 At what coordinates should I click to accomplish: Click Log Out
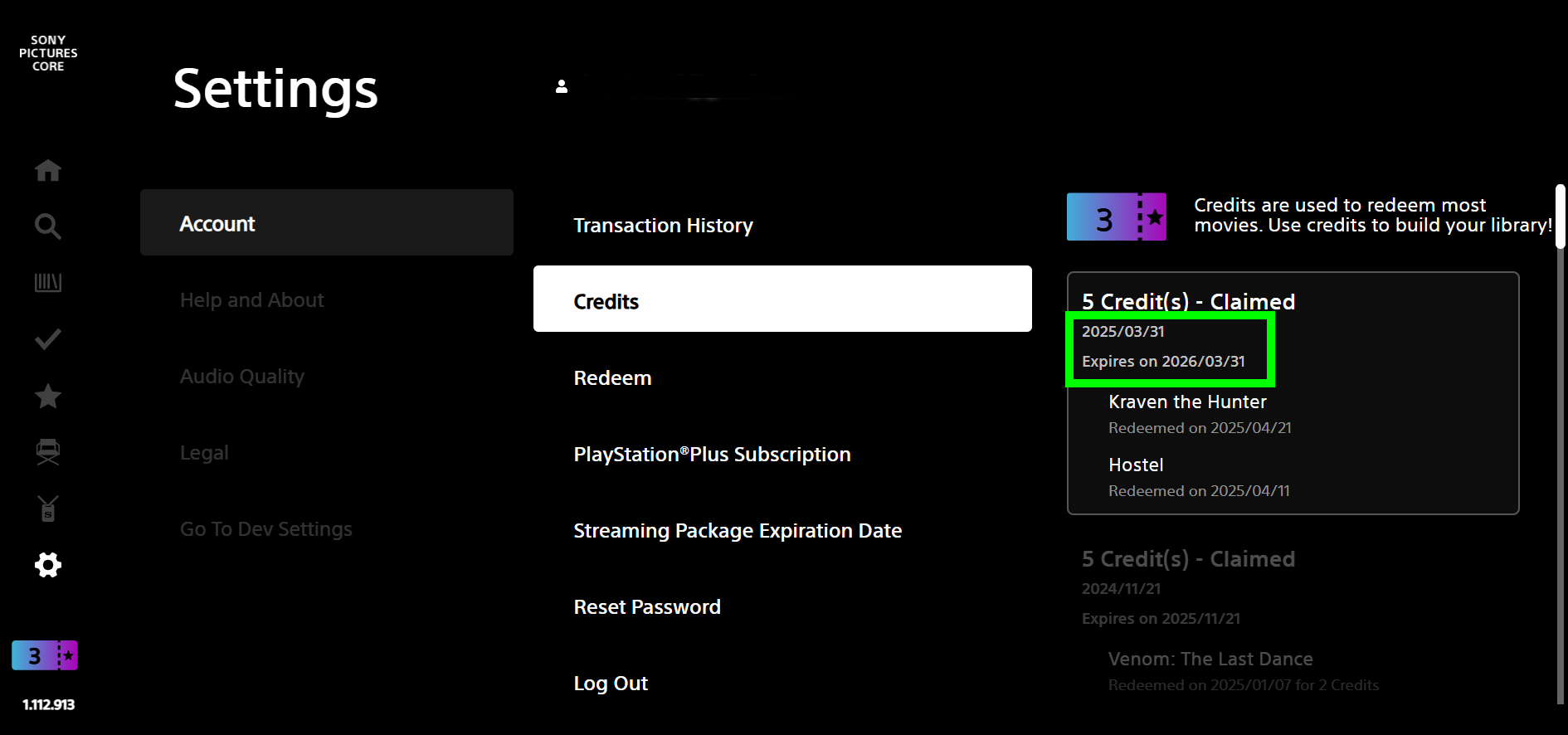click(x=611, y=684)
